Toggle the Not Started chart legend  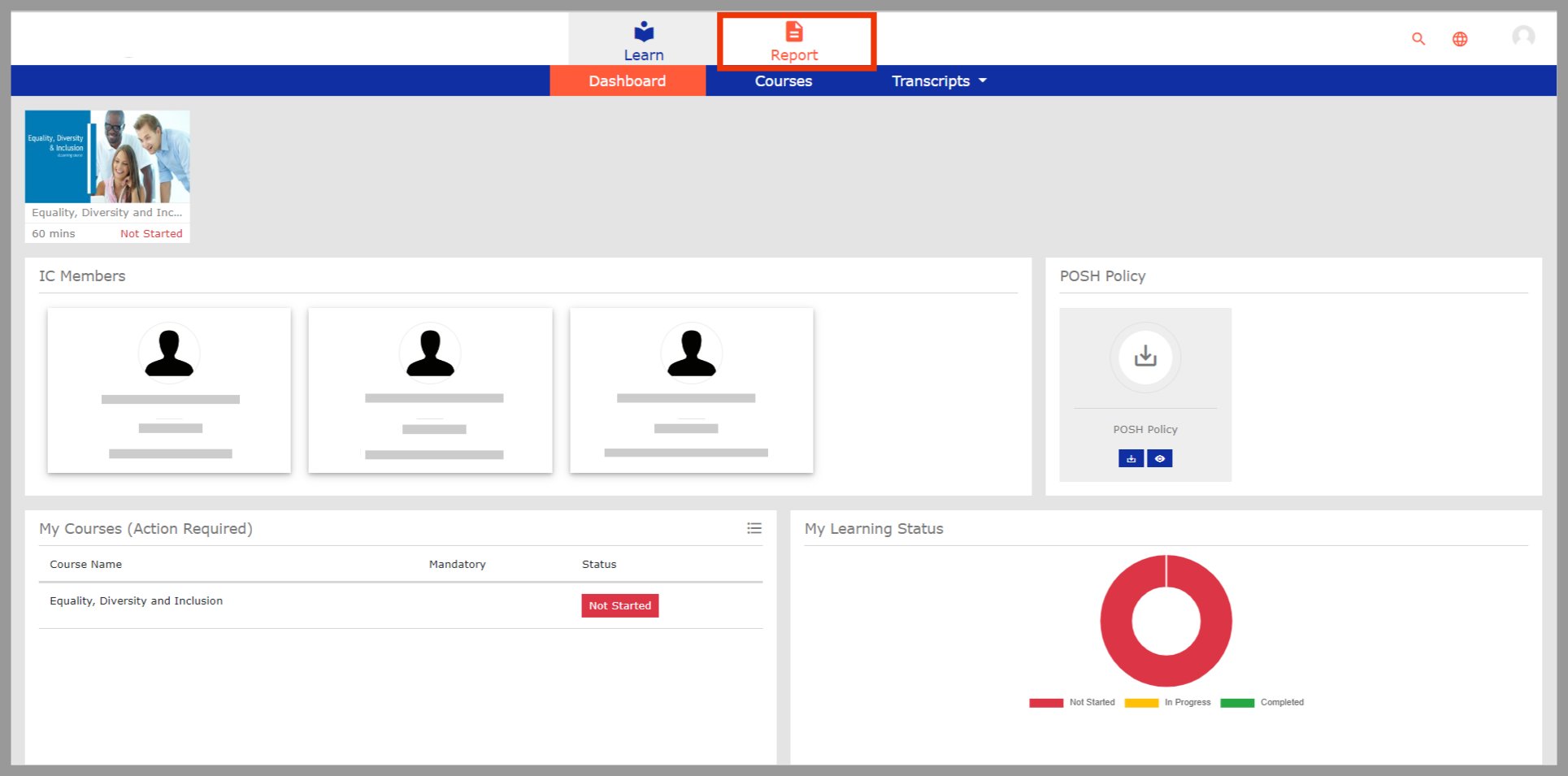(1072, 703)
